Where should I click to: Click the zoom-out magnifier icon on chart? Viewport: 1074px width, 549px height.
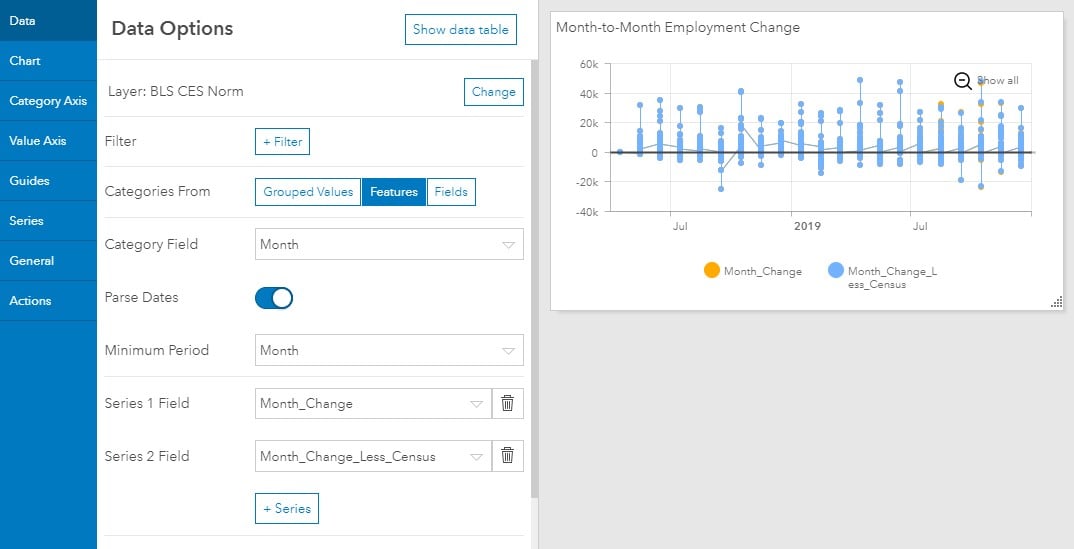(x=963, y=81)
